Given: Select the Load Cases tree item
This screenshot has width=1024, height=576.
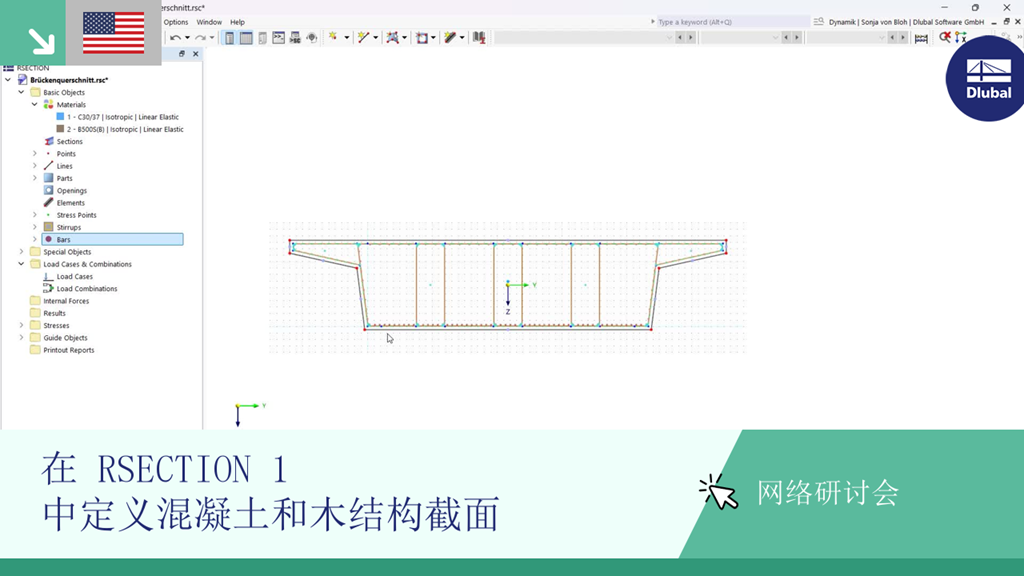Looking at the screenshot, I should pos(74,276).
